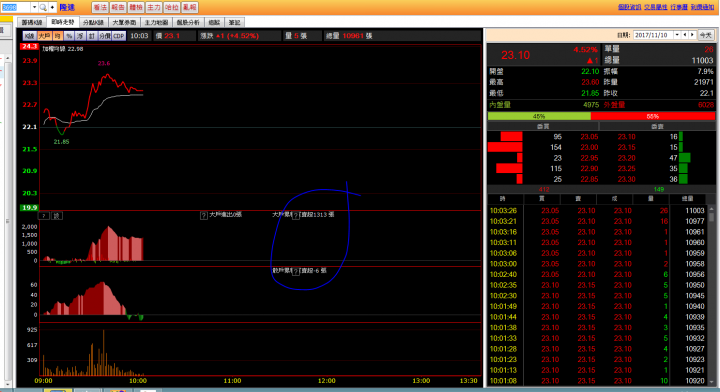Switch to the 主力地圖 tab

pyautogui.click(x=156, y=22)
